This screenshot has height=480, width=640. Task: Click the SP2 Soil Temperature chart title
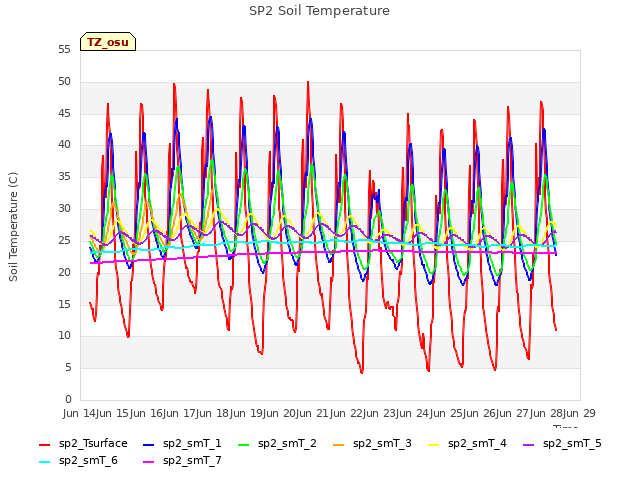click(x=319, y=11)
